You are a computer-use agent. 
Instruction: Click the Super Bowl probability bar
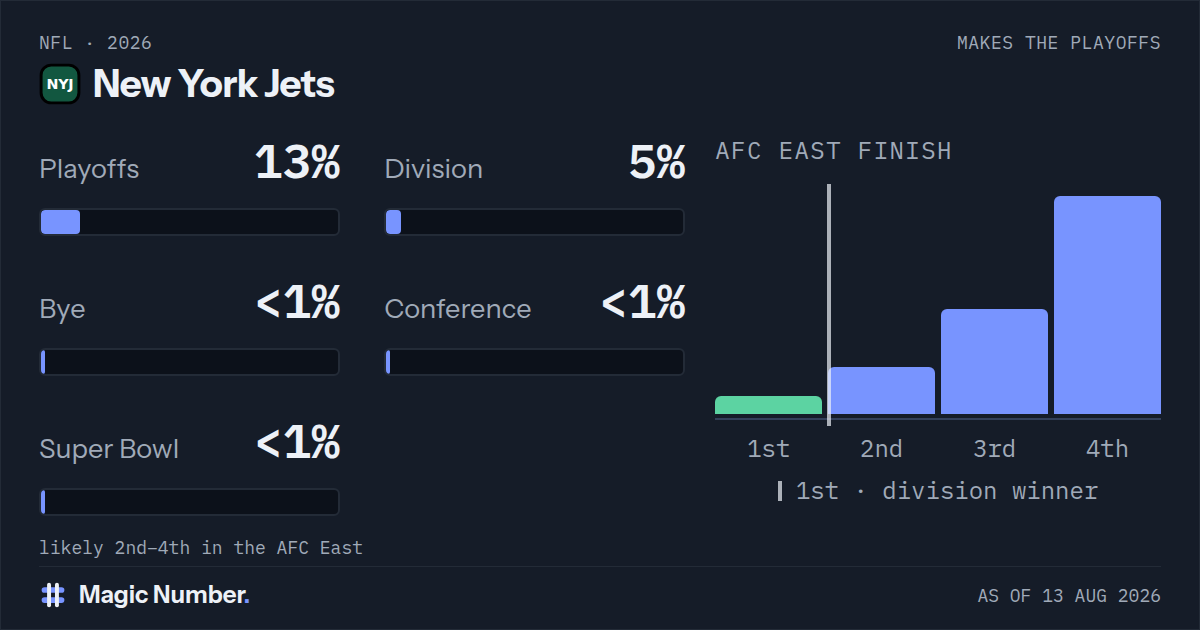pyautogui.click(x=189, y=502)
